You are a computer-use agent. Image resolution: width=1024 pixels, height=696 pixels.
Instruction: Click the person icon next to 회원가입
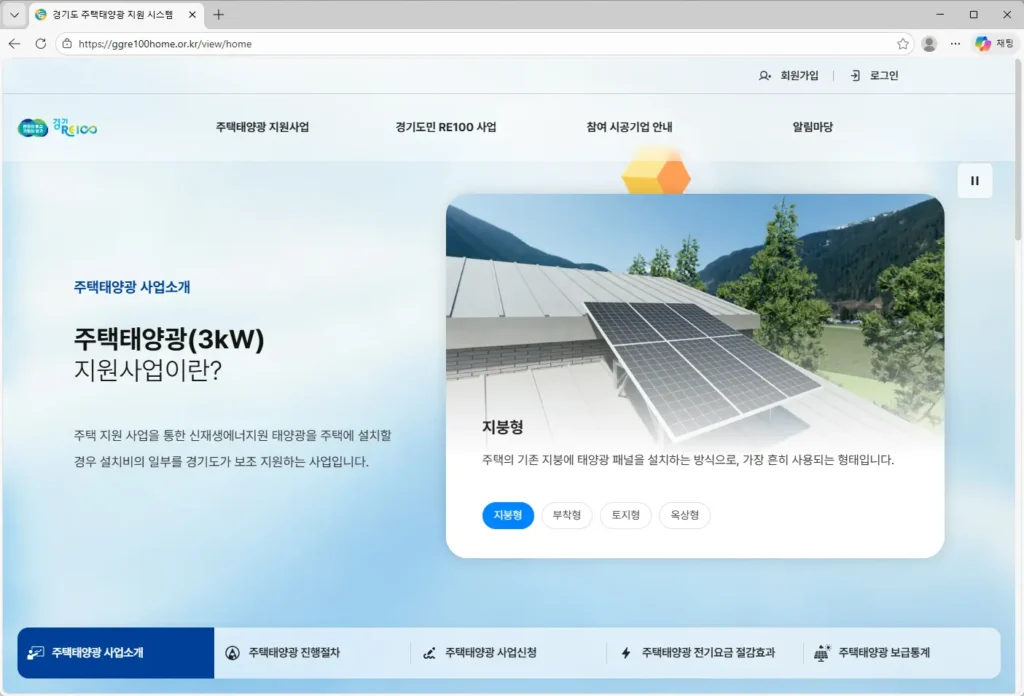[x=764, y=75]
